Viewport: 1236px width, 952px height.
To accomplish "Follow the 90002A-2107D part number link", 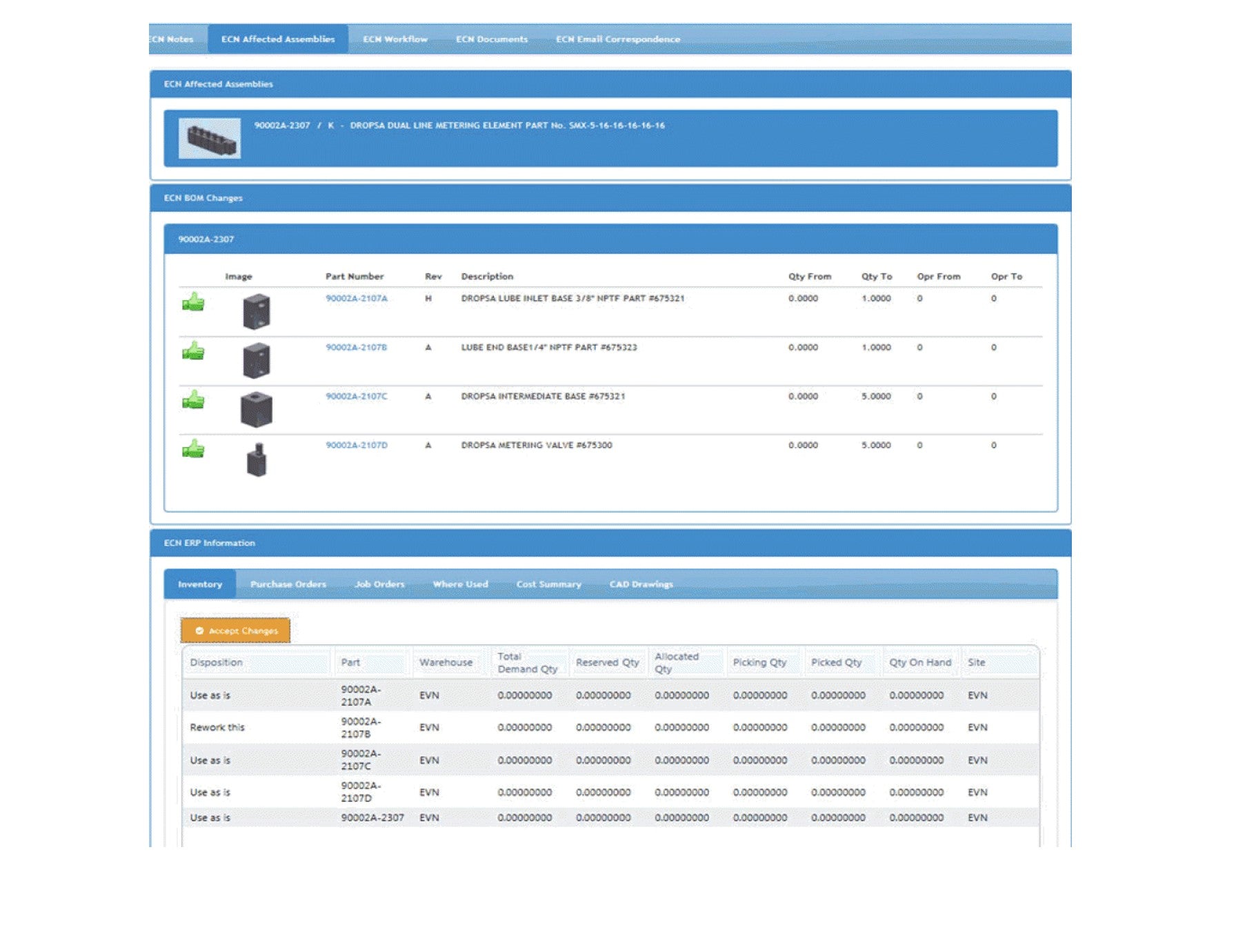I will coord(357,446).
